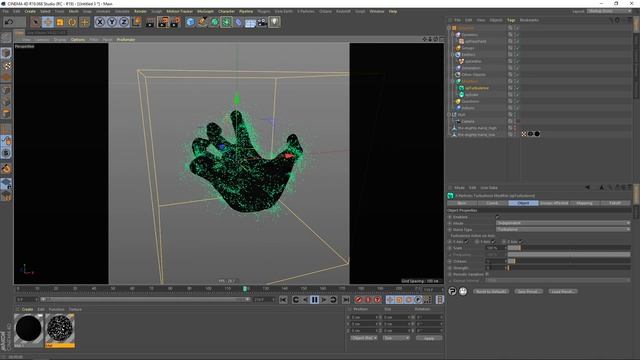Select the Rotate tool
Image resolution: width=640 pixels, height=360 pixels.
click(72, 22)
